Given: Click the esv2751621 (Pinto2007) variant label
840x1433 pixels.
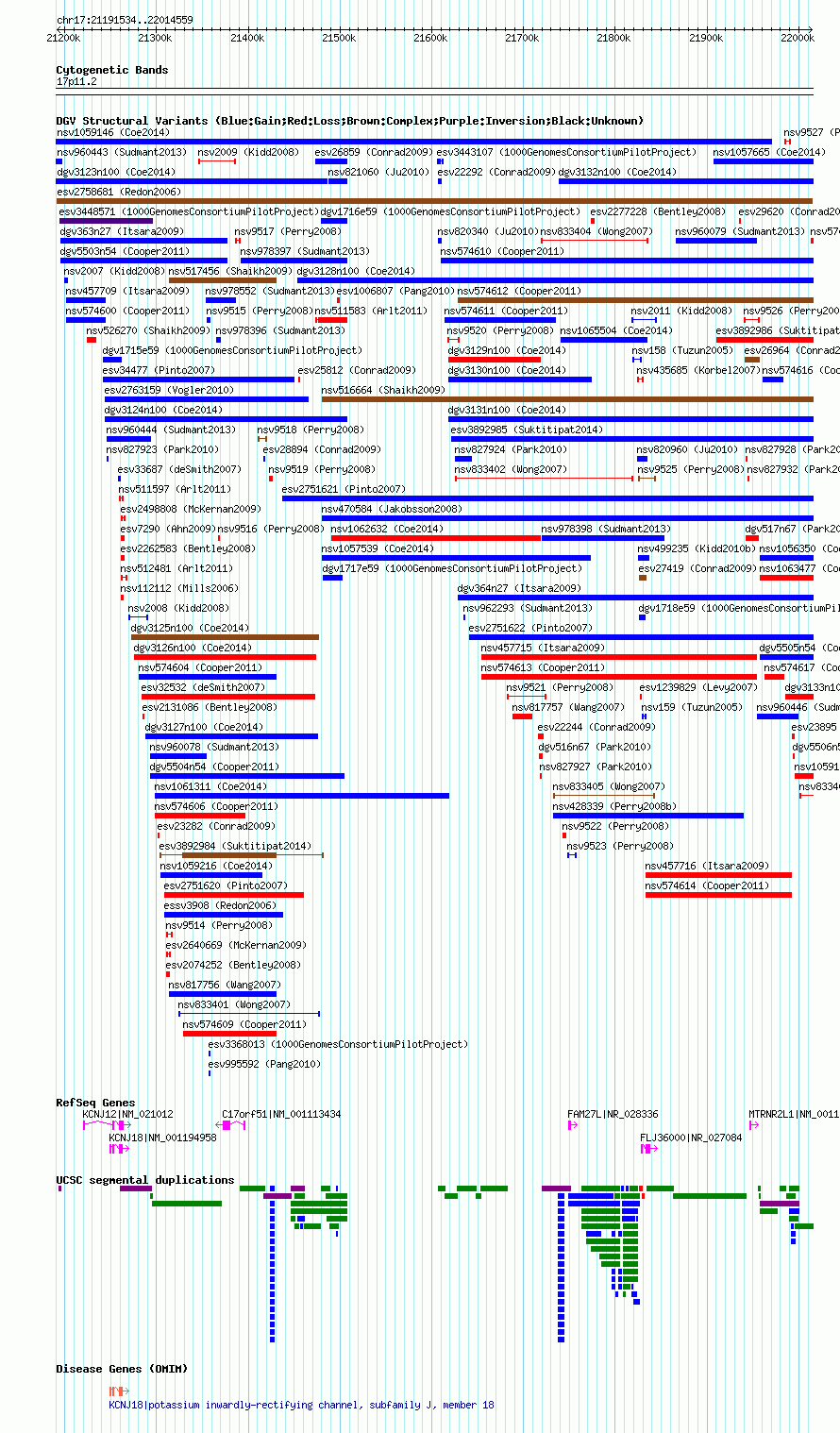Looking at the screenshot, I should (344, 489).
